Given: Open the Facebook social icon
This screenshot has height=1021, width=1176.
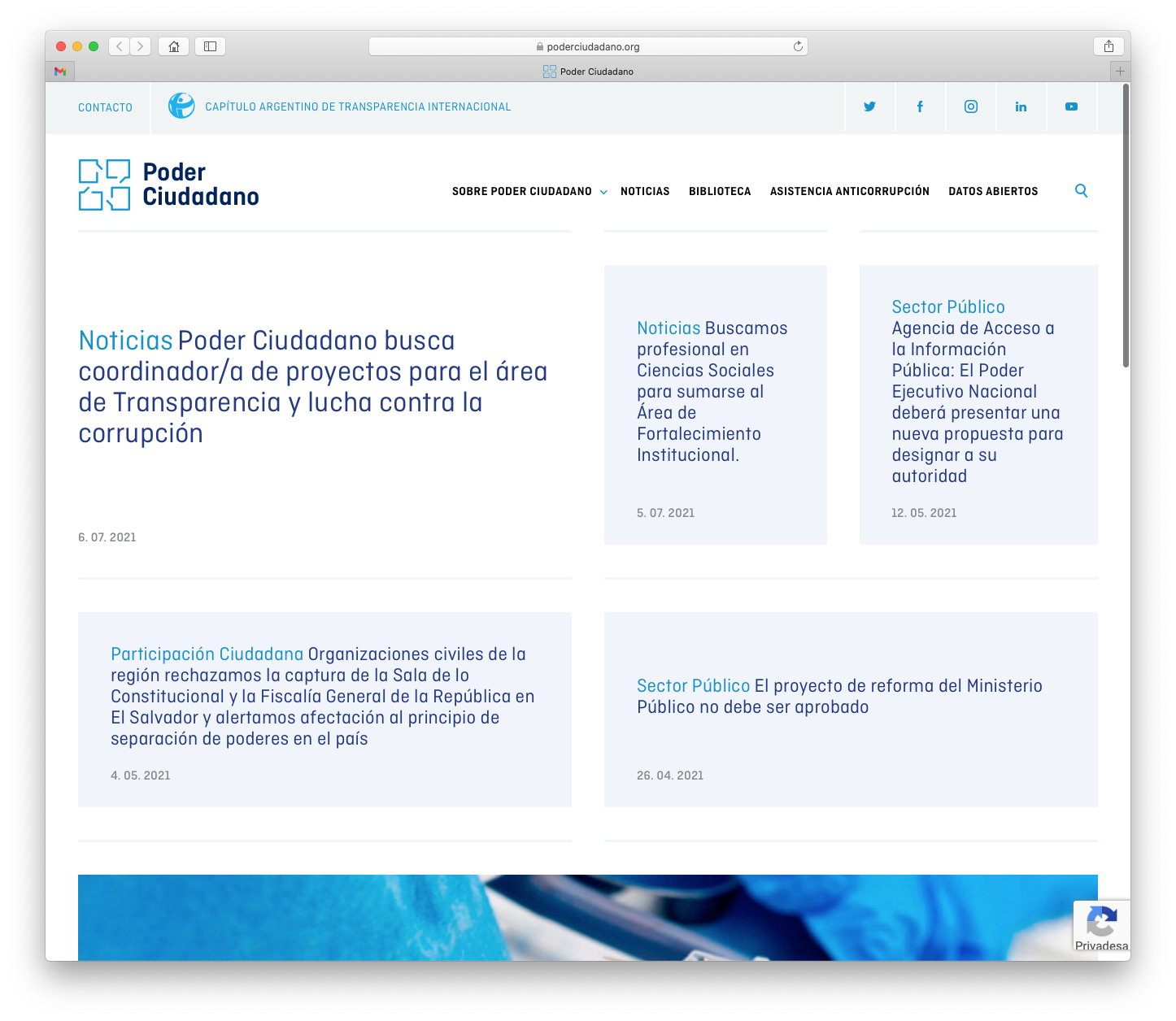Looking at the screenshot, I should coord(920,106).
